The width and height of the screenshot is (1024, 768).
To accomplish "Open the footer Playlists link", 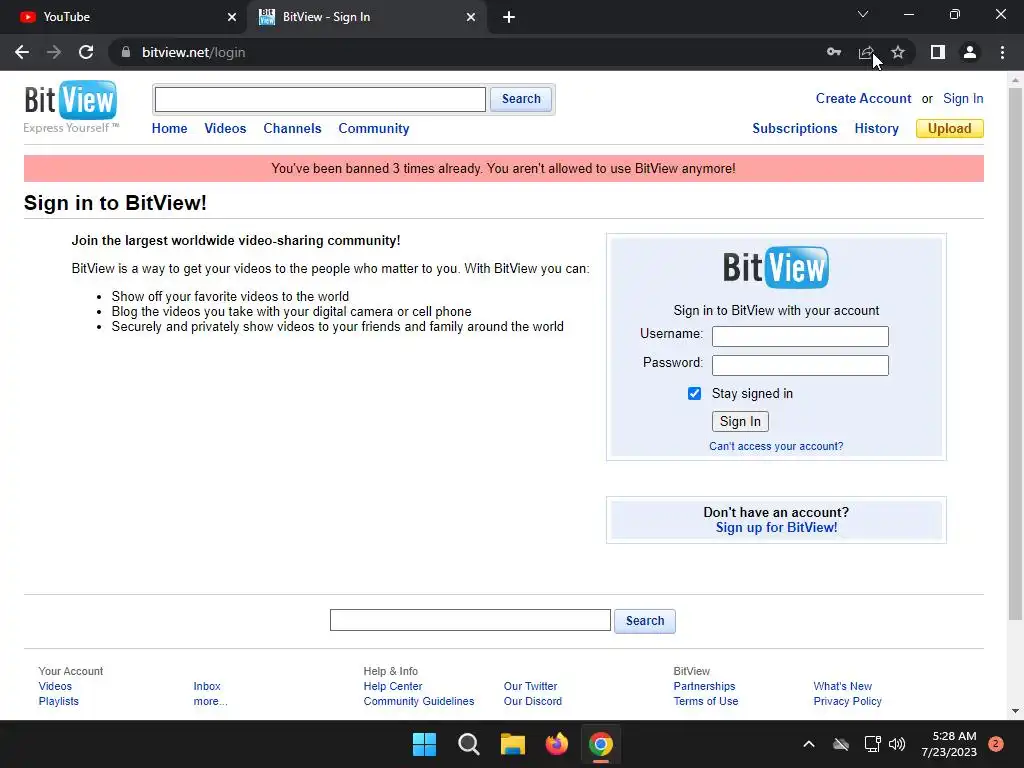I will pyautogui.click(x=58, y=701).
